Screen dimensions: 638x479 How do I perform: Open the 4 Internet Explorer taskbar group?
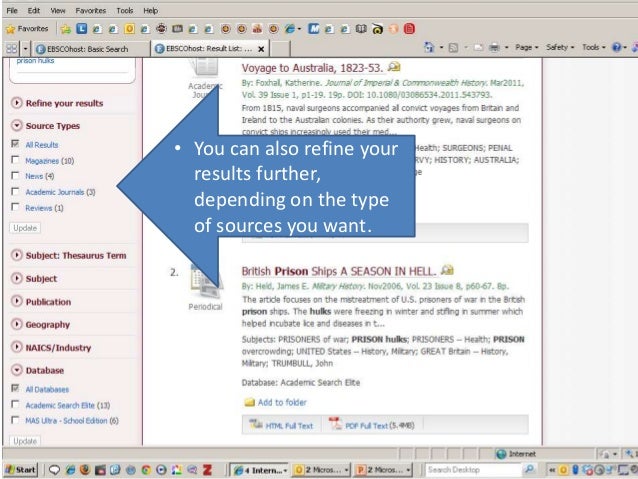coord(260,470)
